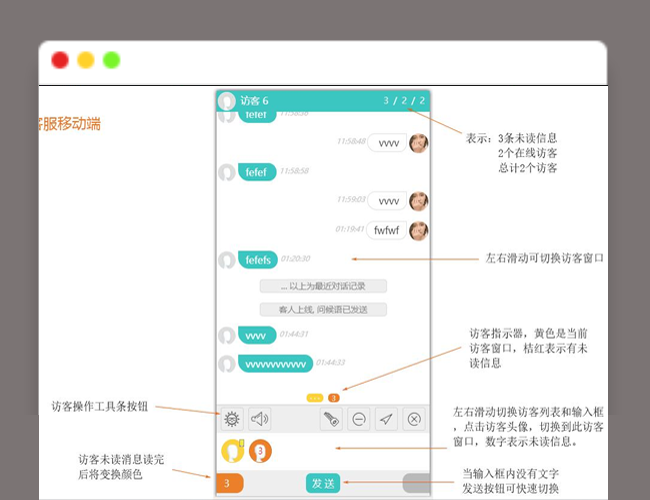This screenshot has width=650, height=500.
Task: Tap the 客人上线, 问候语已发送 system notice
Action: click(x=323, y=310)
